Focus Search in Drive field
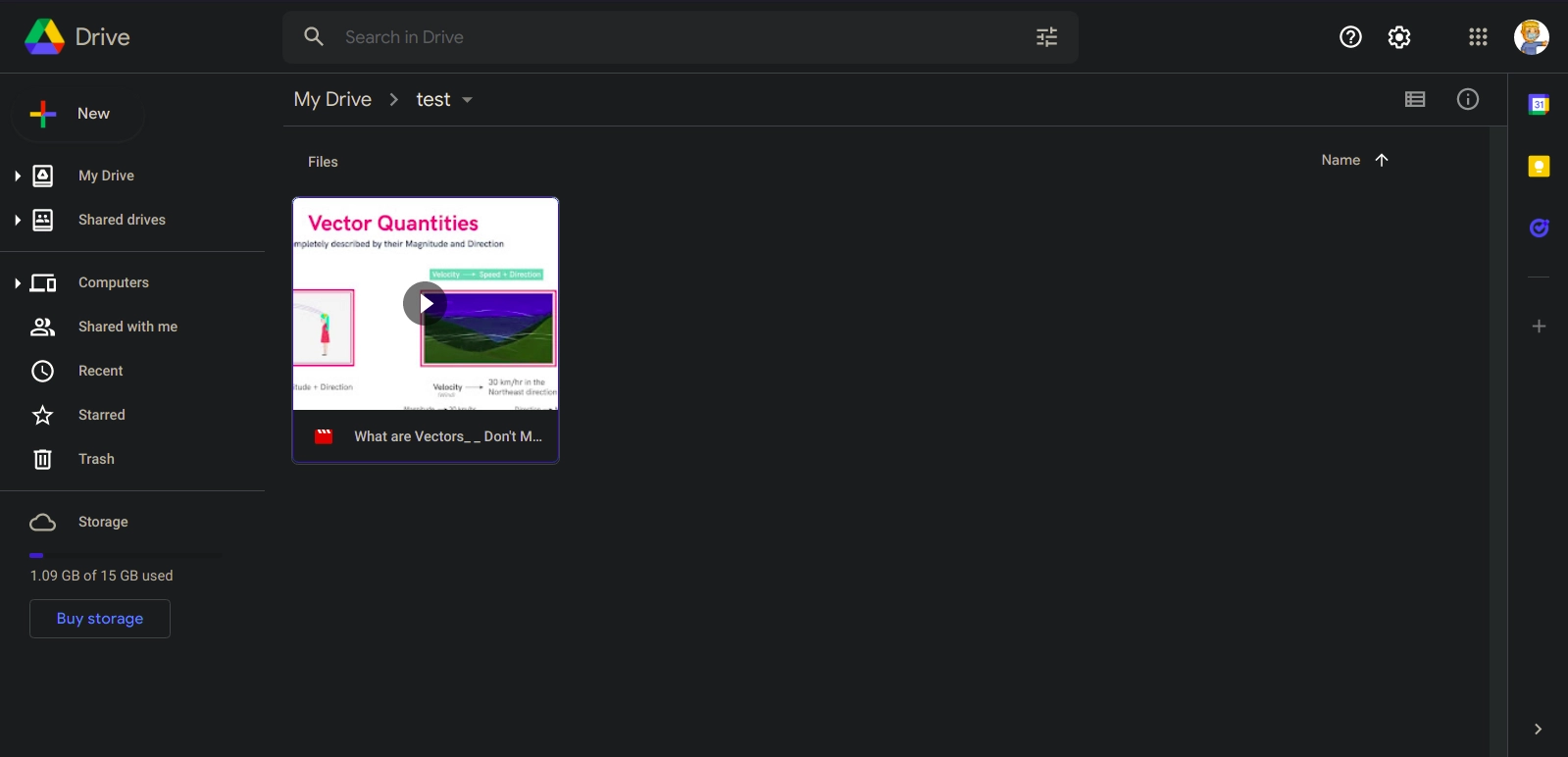Image resolution: width=1568 pixels, height=757 pixels. pos(682,37)
